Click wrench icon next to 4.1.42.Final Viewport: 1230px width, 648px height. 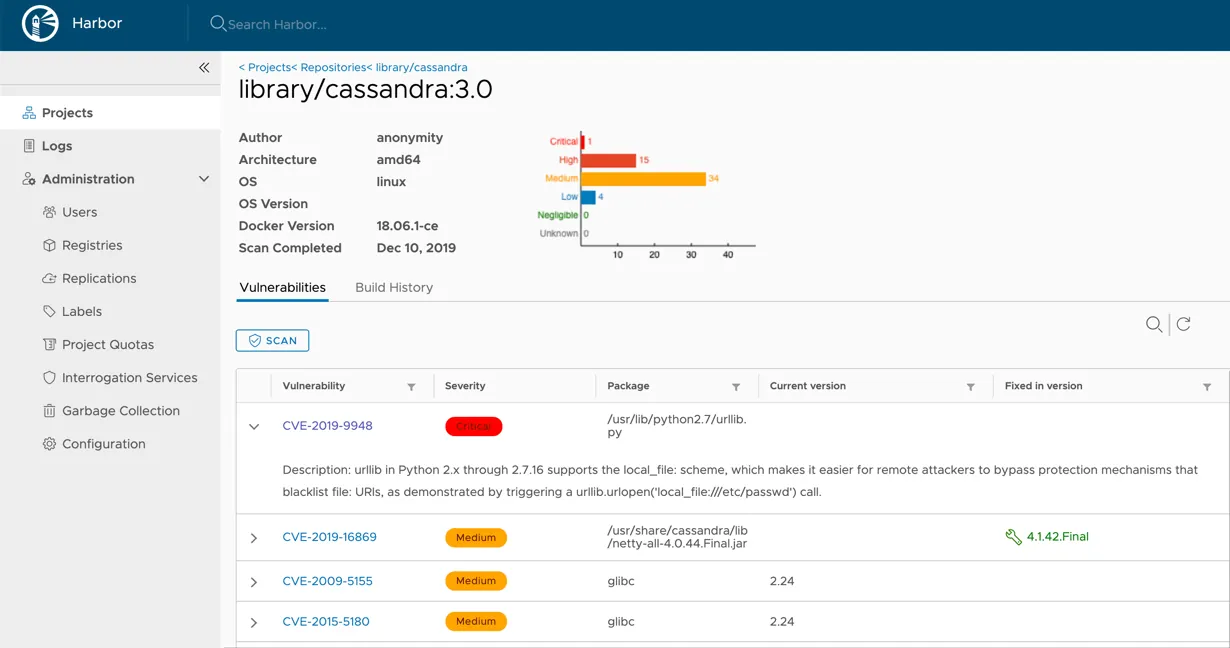[x=1013, y=537]
